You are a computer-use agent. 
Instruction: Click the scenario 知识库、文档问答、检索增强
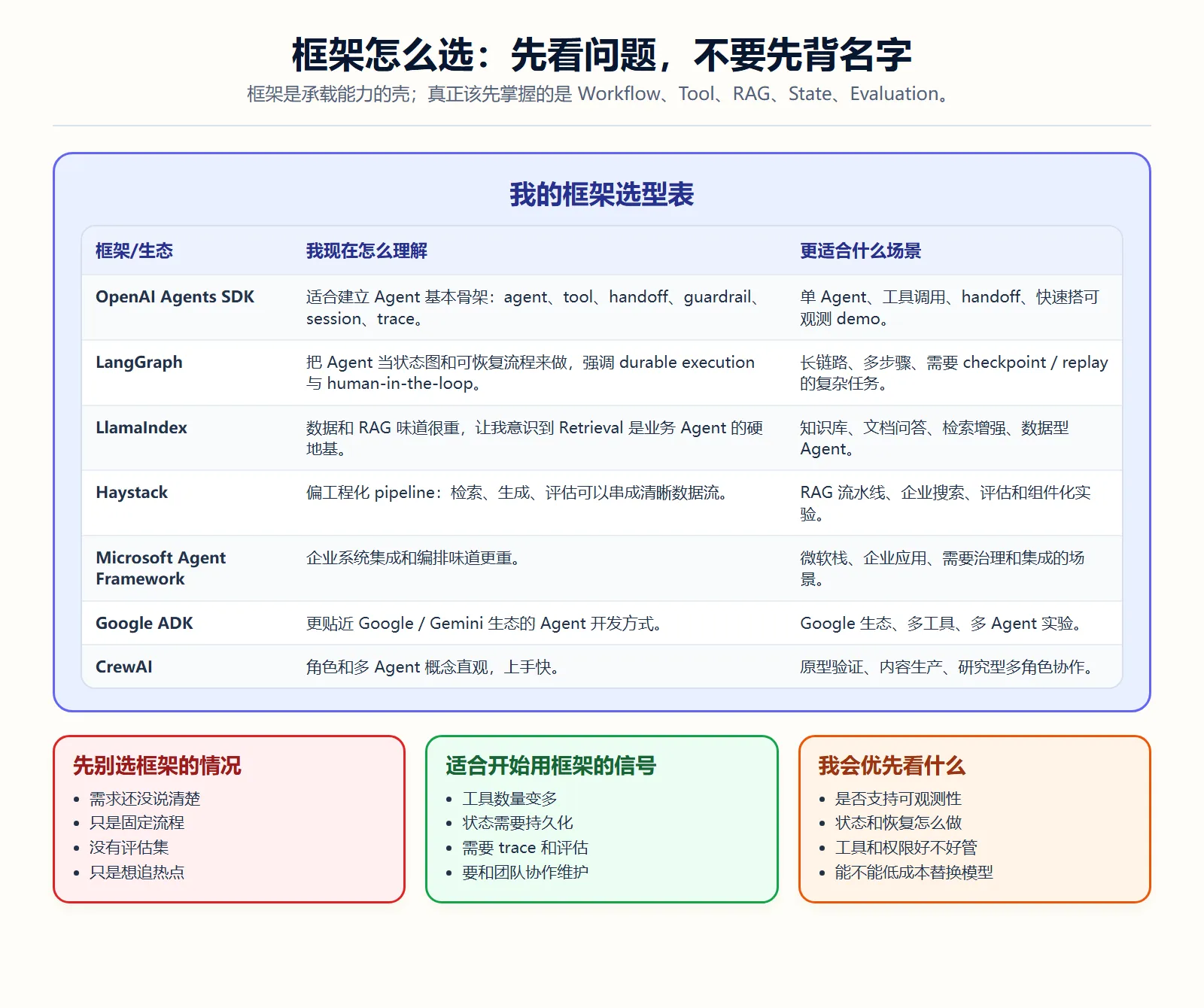click(x=935, y=439)
